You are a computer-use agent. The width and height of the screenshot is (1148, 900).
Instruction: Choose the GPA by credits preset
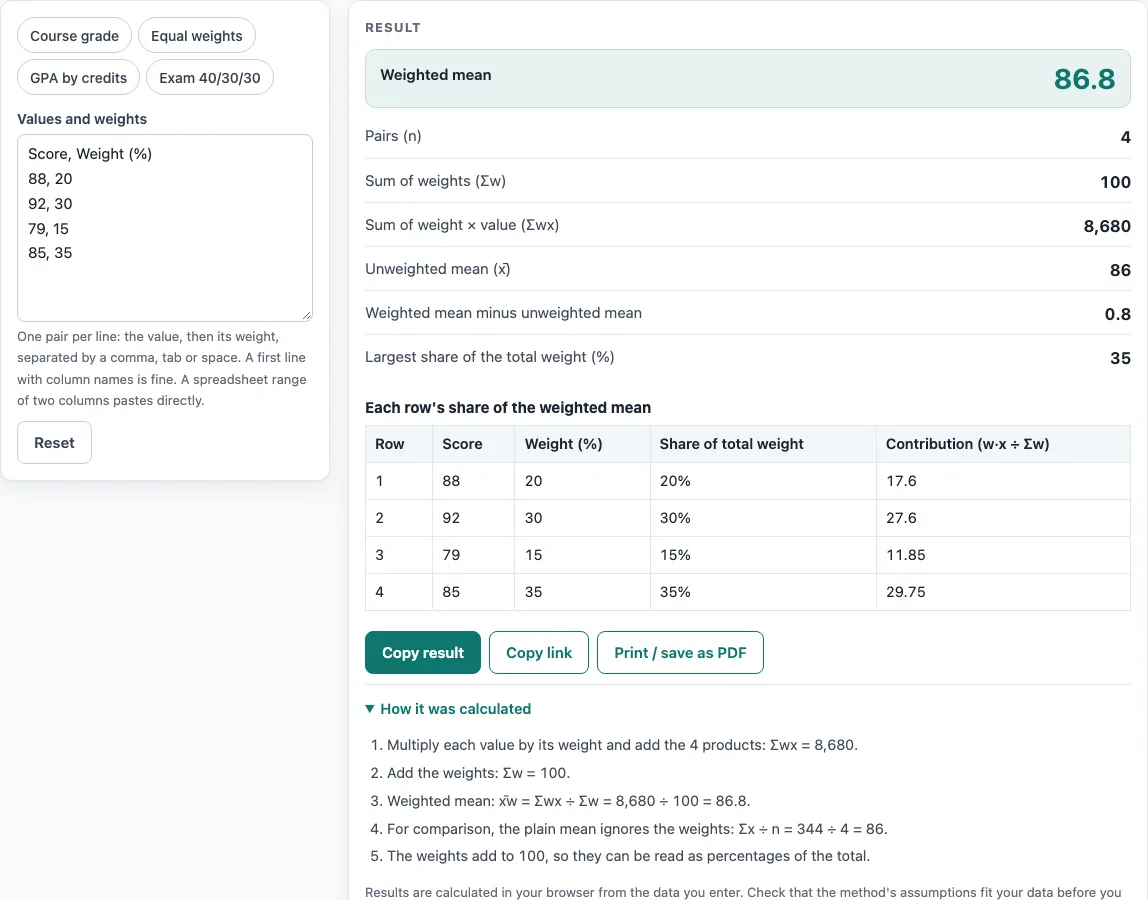point(78,78)
